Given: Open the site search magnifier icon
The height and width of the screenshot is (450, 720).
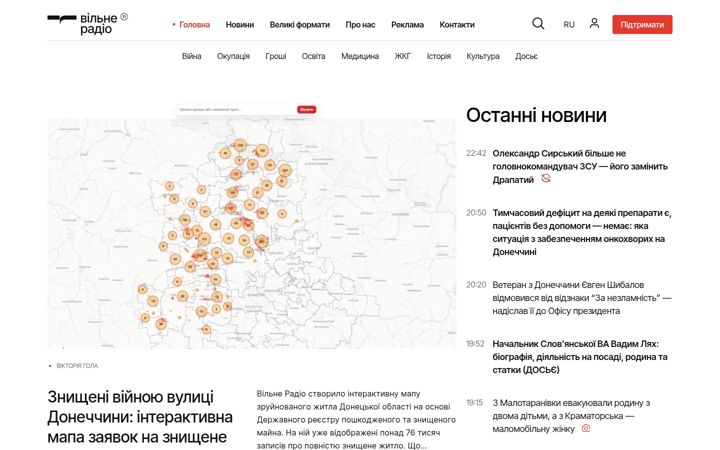Looking at the screenshot, I should tap(538, 23).
